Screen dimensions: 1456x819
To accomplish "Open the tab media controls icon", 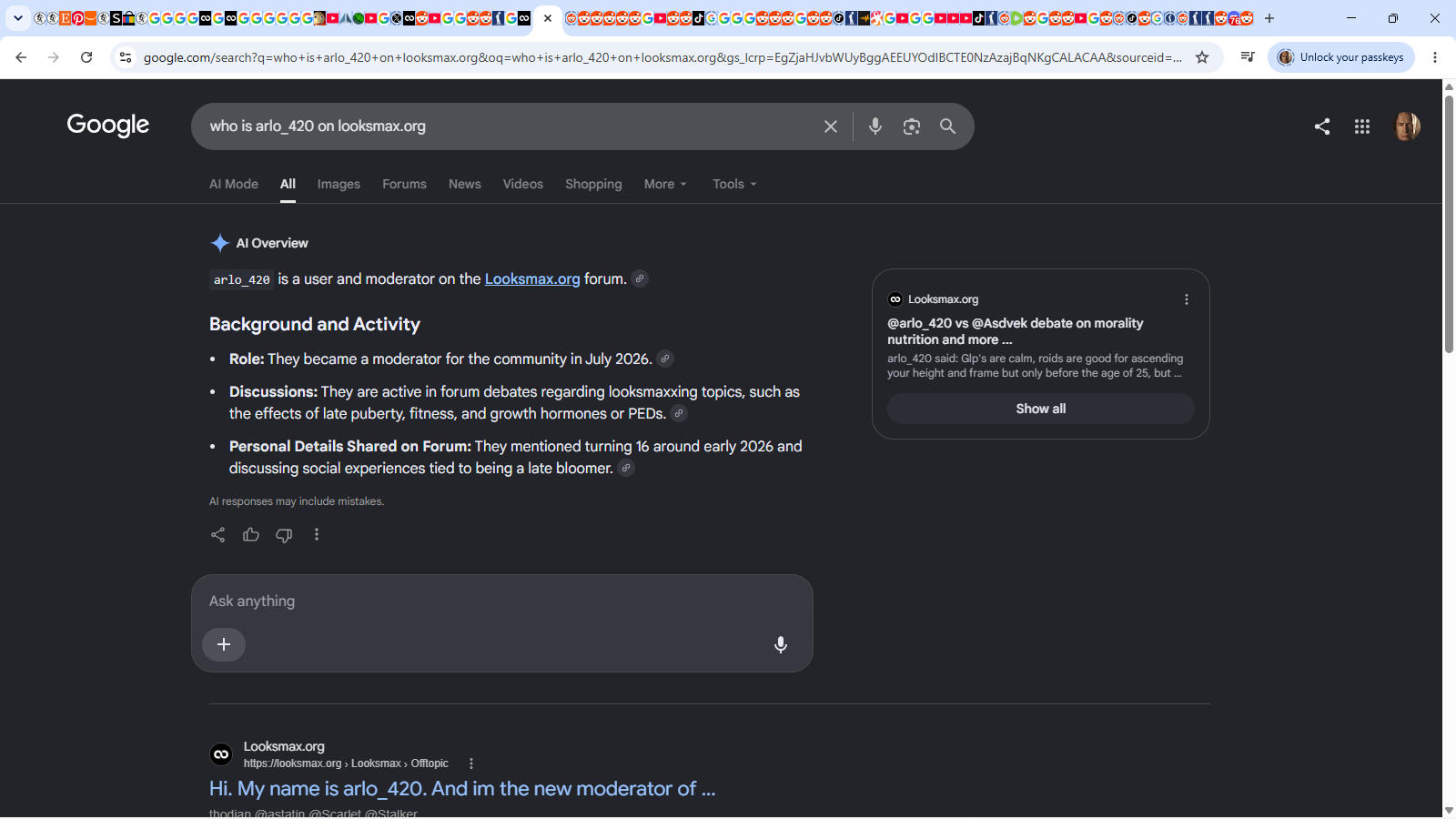I will pyautogui.click(x=1248, y=57).
